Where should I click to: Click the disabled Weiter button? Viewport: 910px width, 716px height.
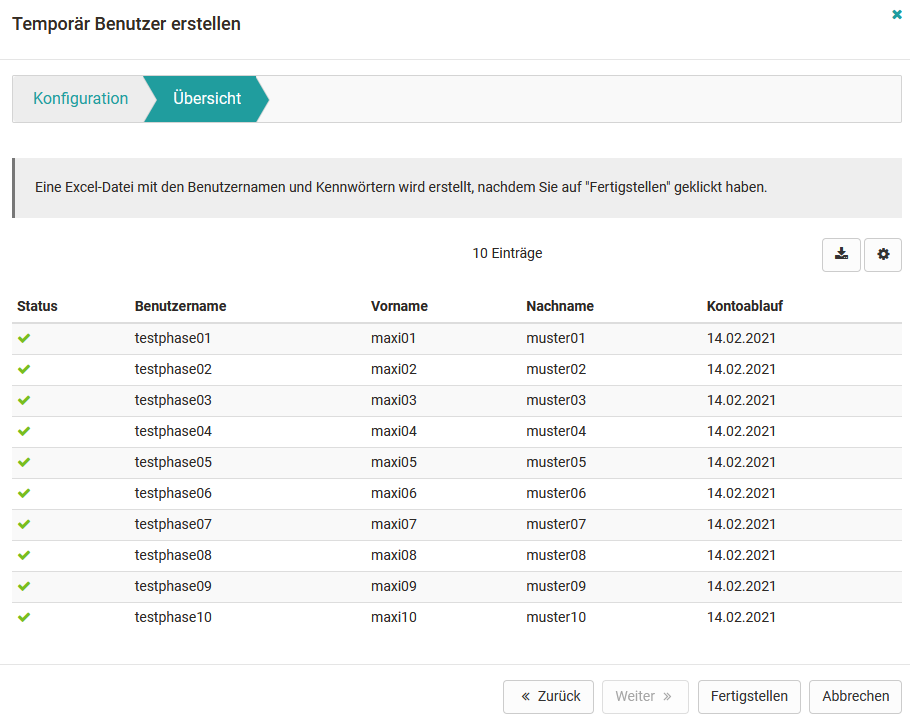[x=643, y=697]
